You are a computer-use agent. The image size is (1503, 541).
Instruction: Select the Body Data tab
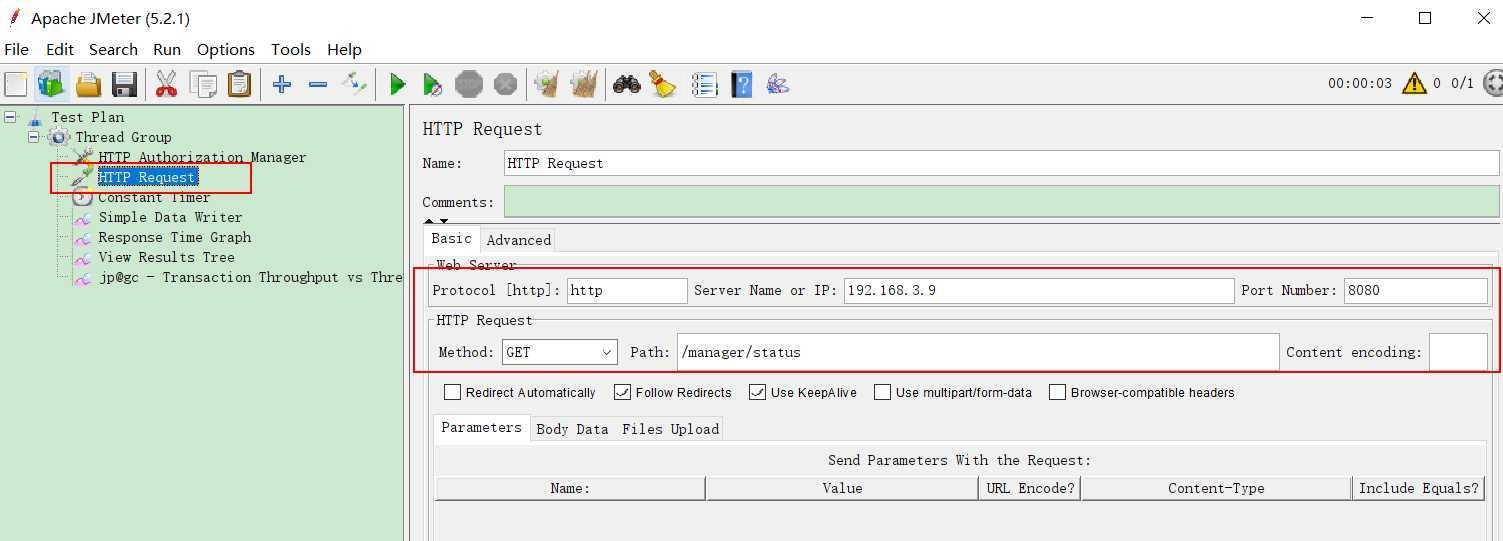pyautogui.click(x=572, y=429)
